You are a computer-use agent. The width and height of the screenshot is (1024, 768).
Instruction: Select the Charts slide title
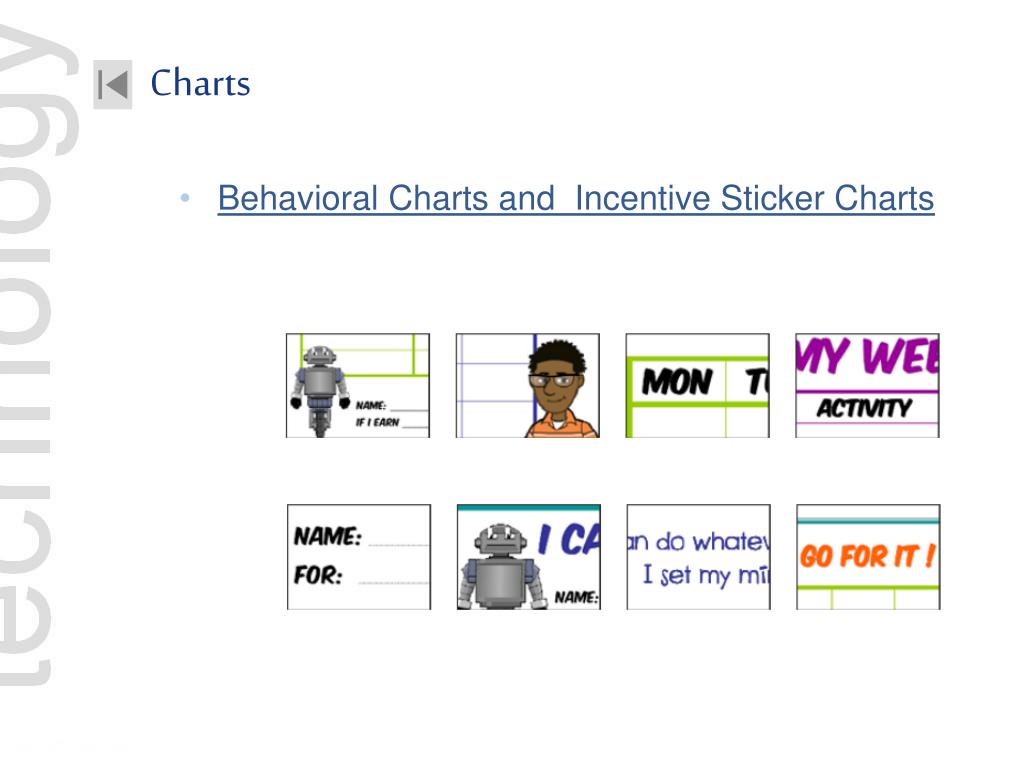click(200, 83)
